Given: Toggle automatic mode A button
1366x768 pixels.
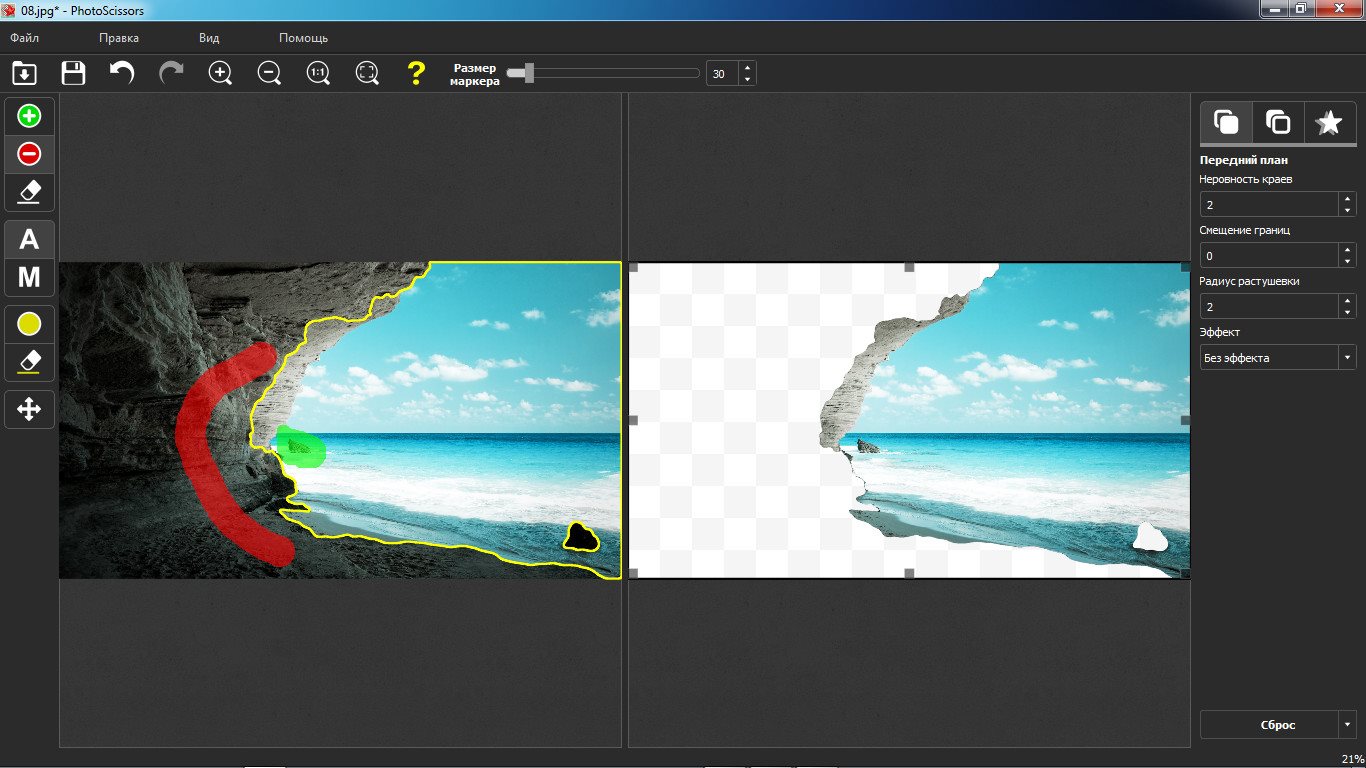Looking at the screenshot, I should click(x=30, y=239).
